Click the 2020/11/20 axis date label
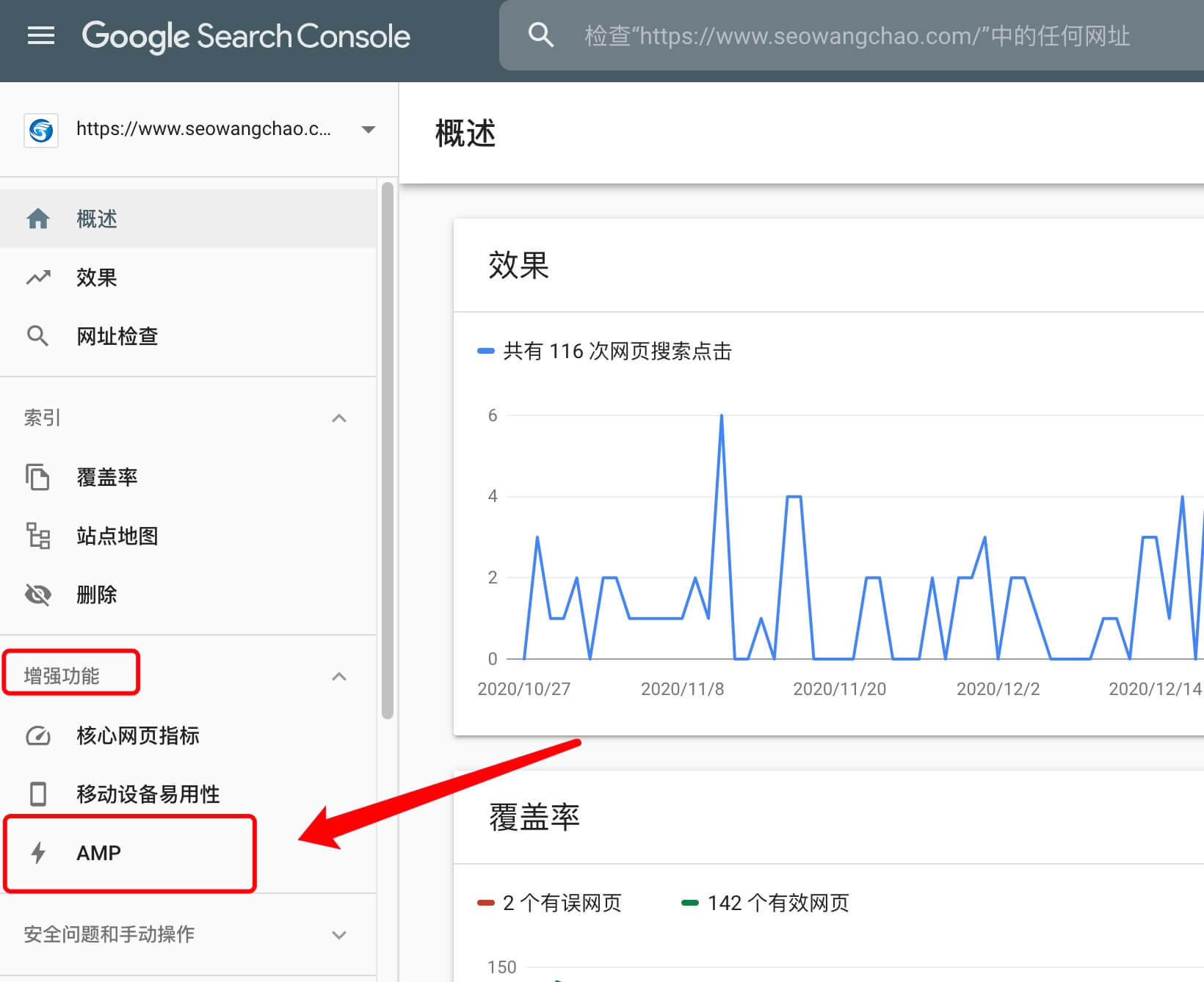This screenshot has width=1204, height=982. coord(839,689)
